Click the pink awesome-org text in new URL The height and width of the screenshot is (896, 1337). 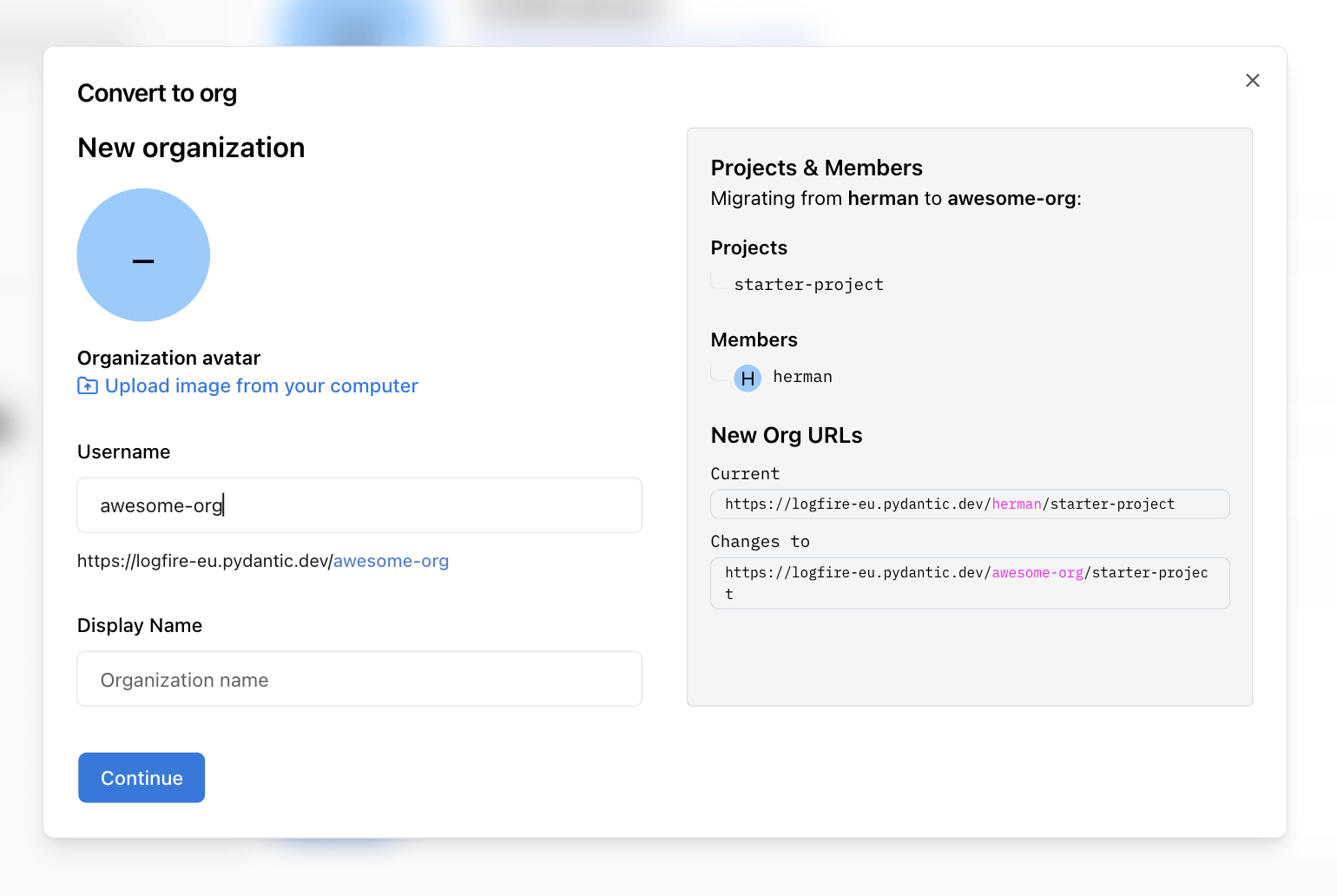click(x=1037, y=572)
